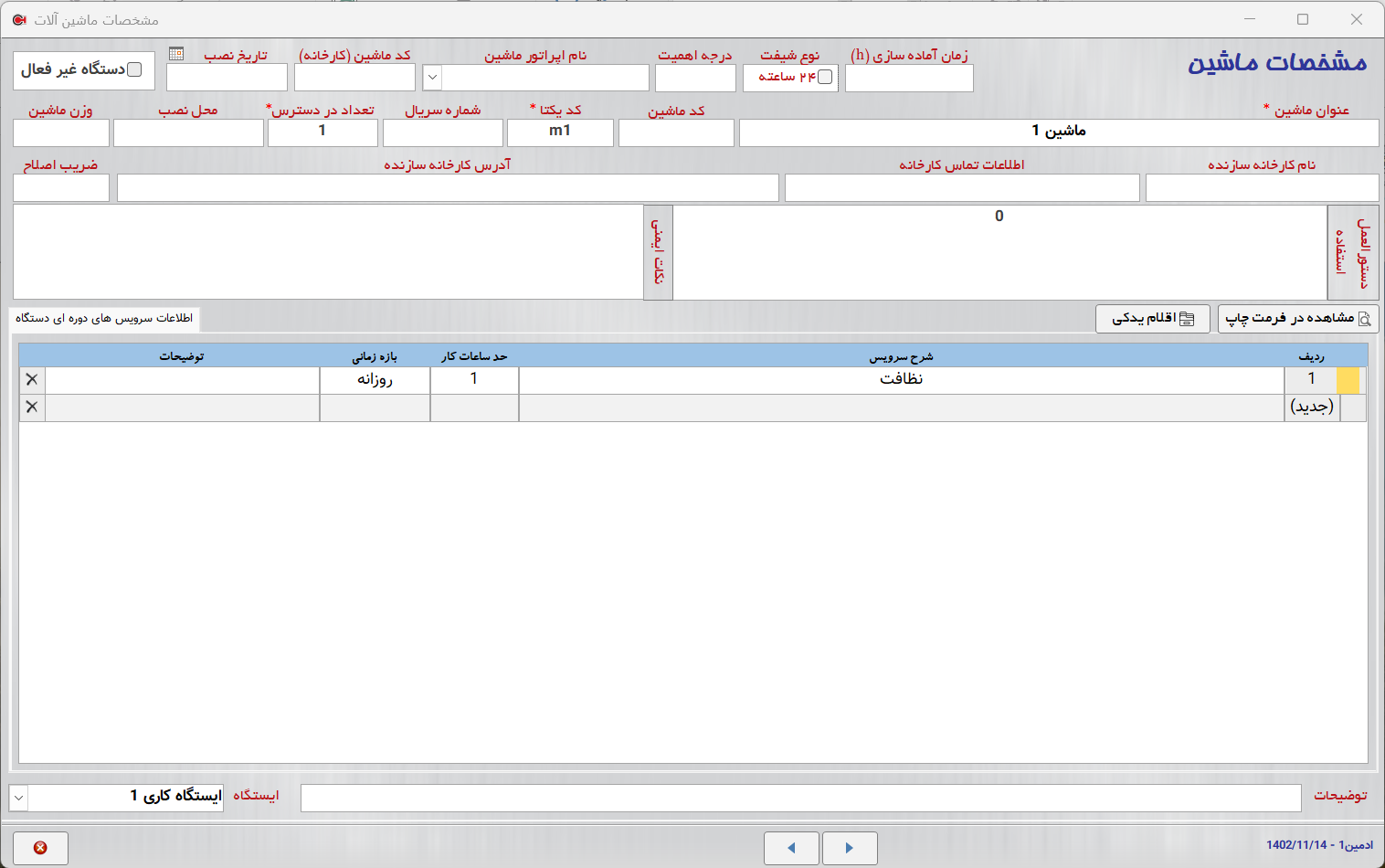Open the ایستگاه workstation dropdown
Image resolution: width=1385 pixels, height=868 pixels.
19,798
